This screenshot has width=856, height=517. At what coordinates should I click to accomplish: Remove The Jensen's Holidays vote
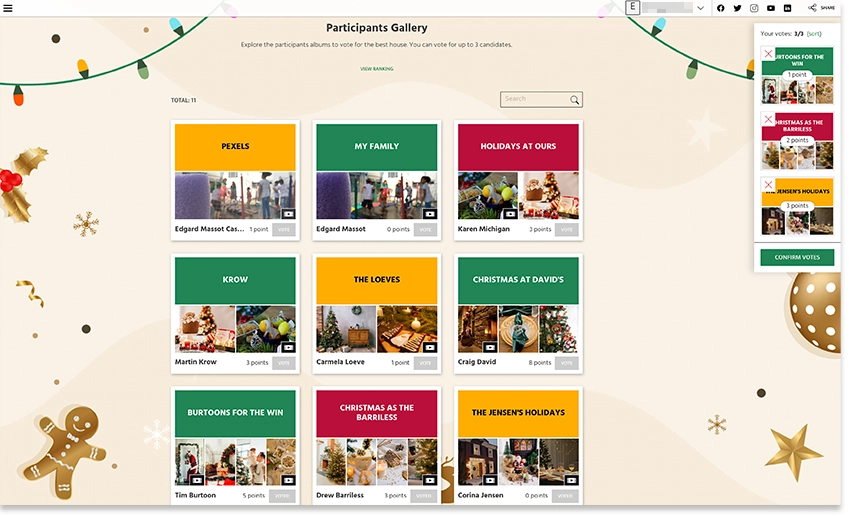(768, 185)
